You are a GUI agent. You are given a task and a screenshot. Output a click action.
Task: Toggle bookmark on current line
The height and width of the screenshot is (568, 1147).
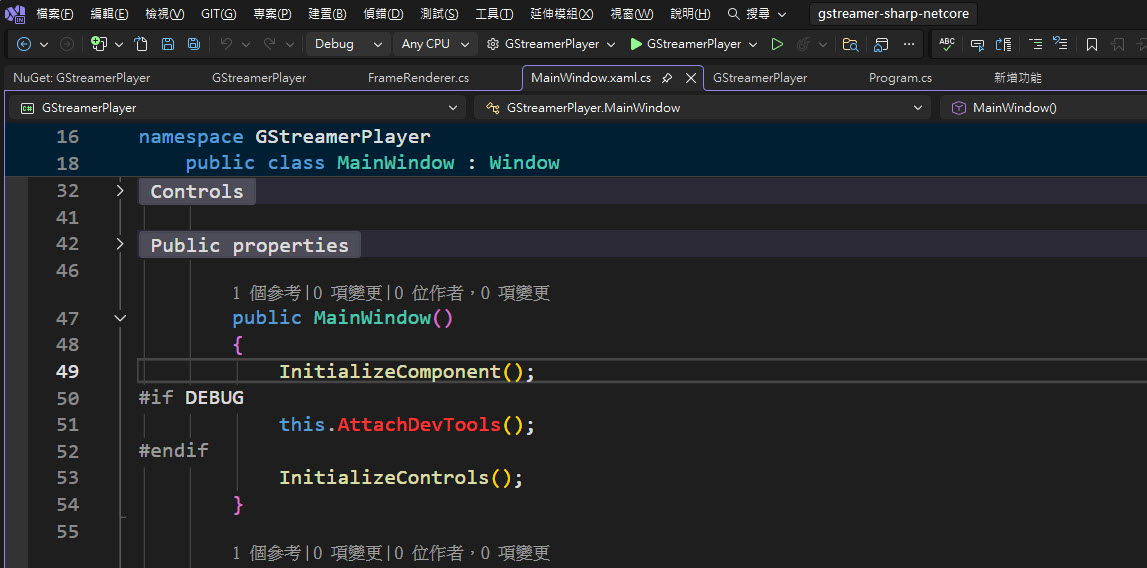[x=1092, y=44]
